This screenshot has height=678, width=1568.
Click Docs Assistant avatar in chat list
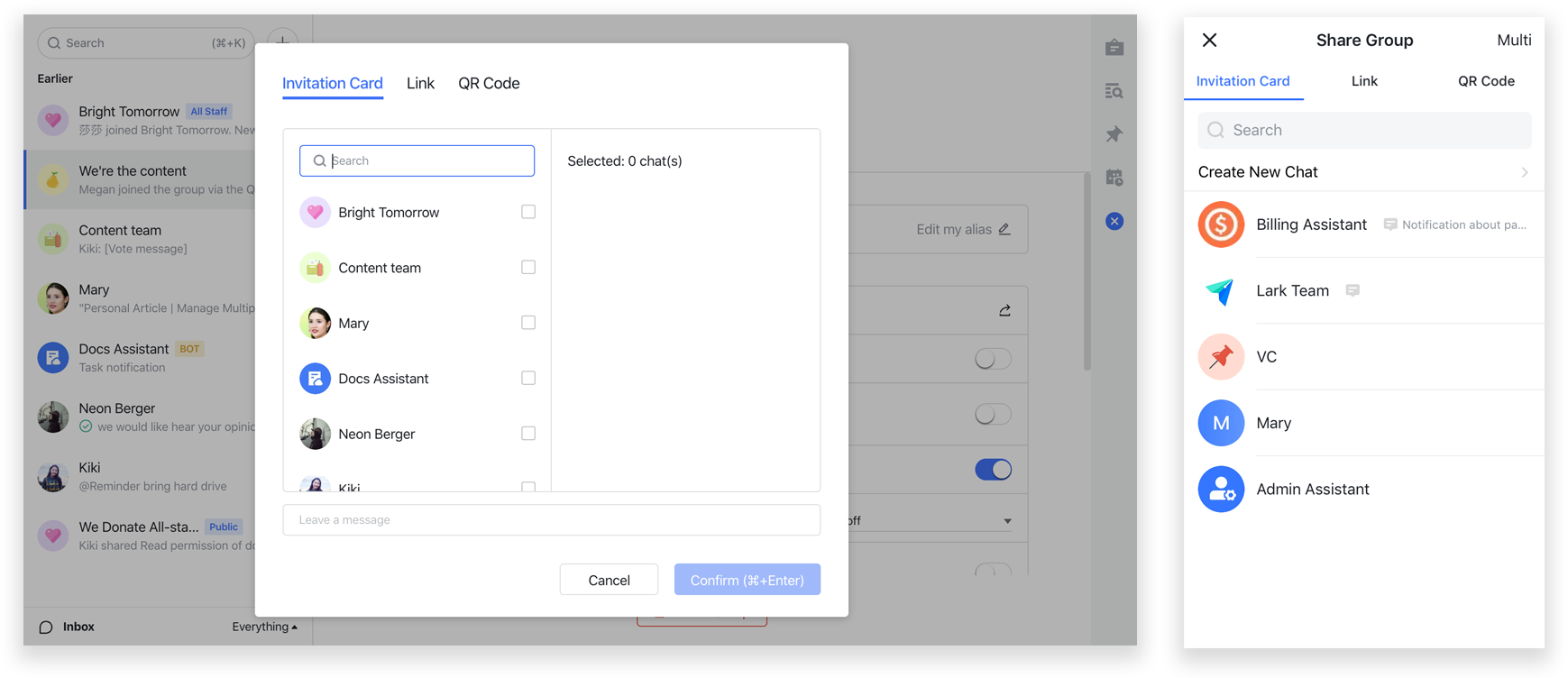point(53,358)
